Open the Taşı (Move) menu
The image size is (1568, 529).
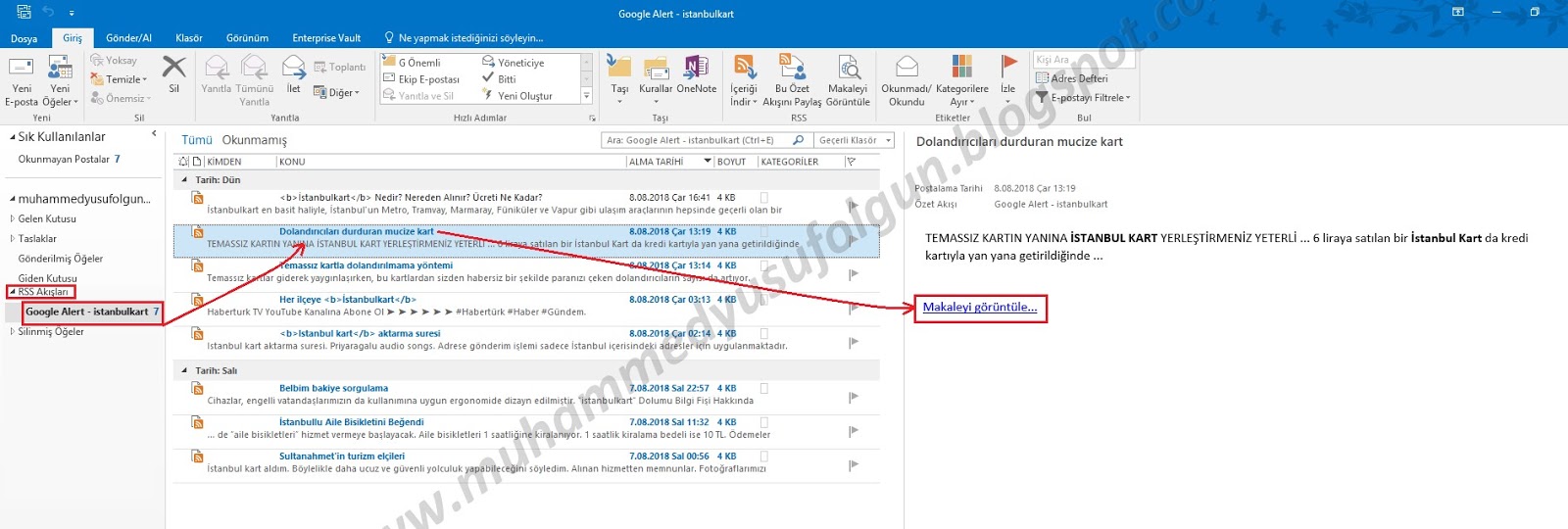[619, 80]
